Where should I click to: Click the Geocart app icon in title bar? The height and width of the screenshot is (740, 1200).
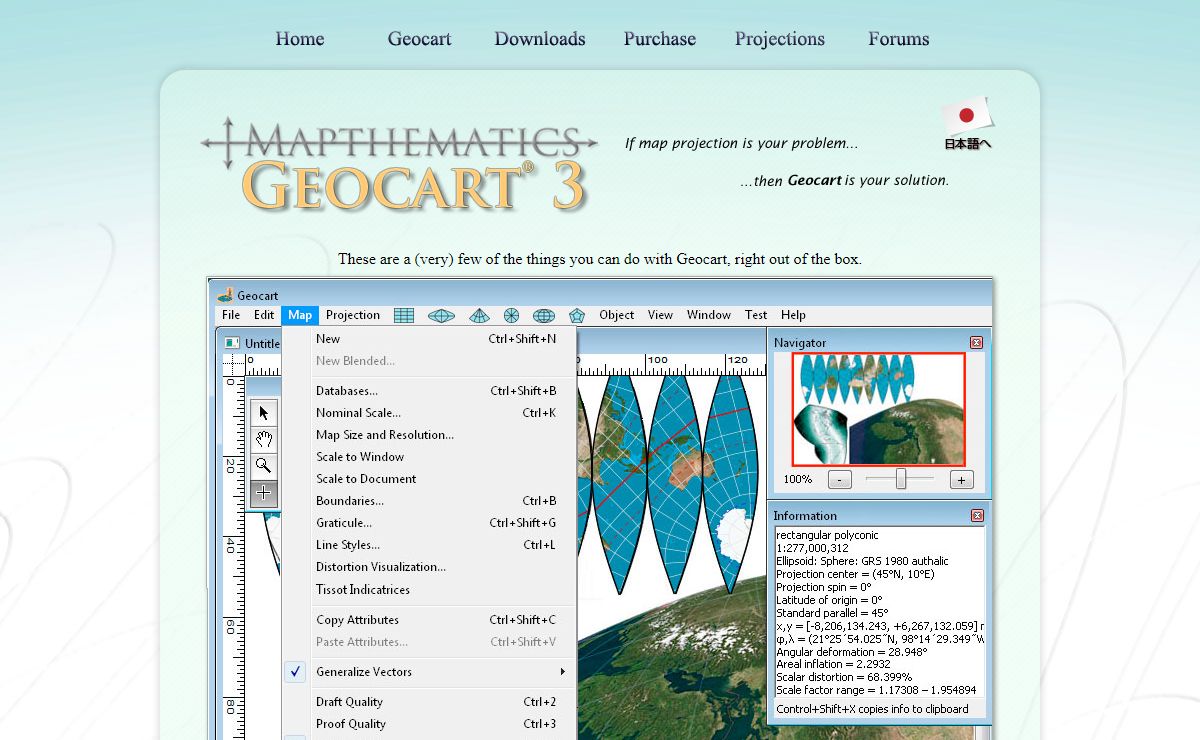click(x=225, y=295)
